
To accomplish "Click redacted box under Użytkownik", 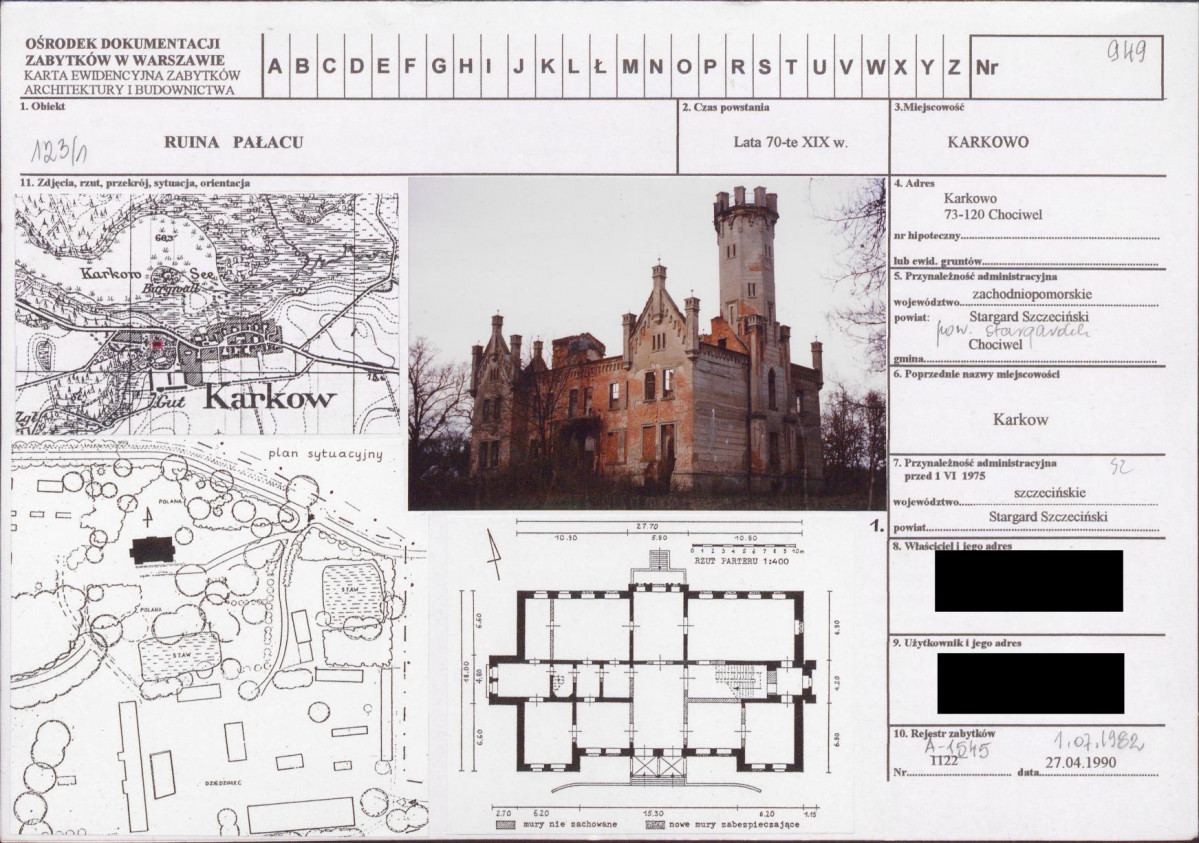I will tap(1031, 683).
